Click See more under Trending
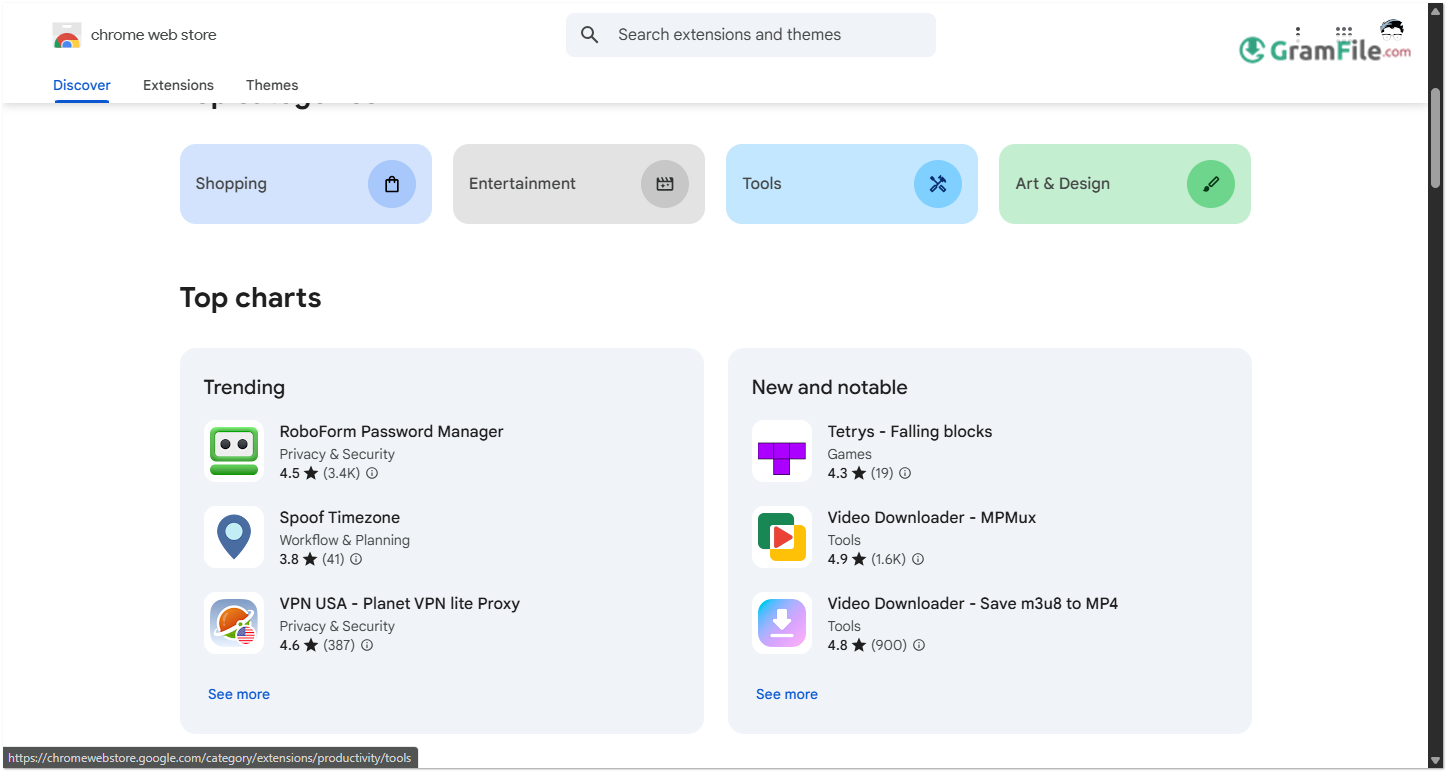The image size is (1447, 772). coord(239,694)
